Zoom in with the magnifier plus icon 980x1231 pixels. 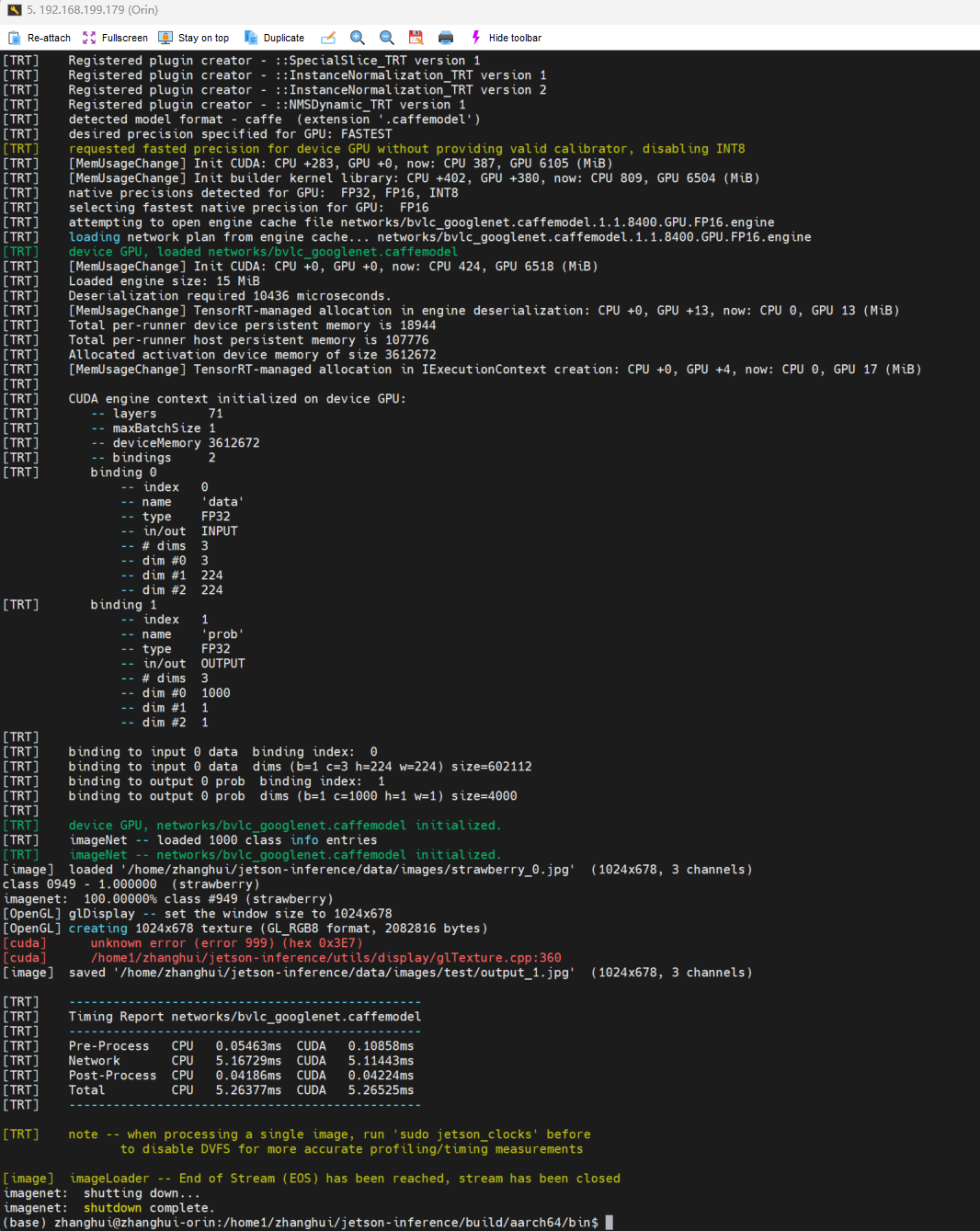358,38
